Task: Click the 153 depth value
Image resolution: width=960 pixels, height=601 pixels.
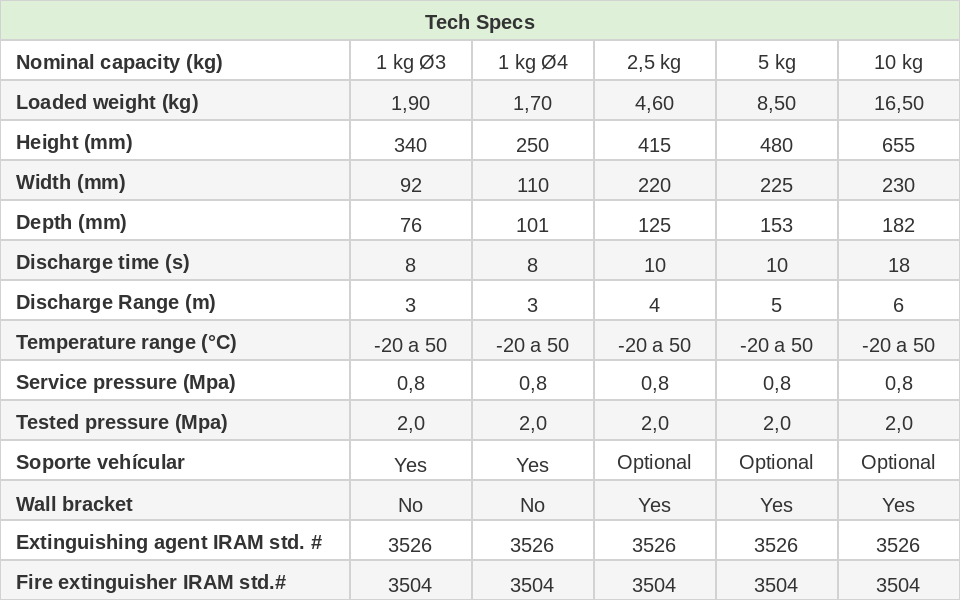Action: coord(776,225)
